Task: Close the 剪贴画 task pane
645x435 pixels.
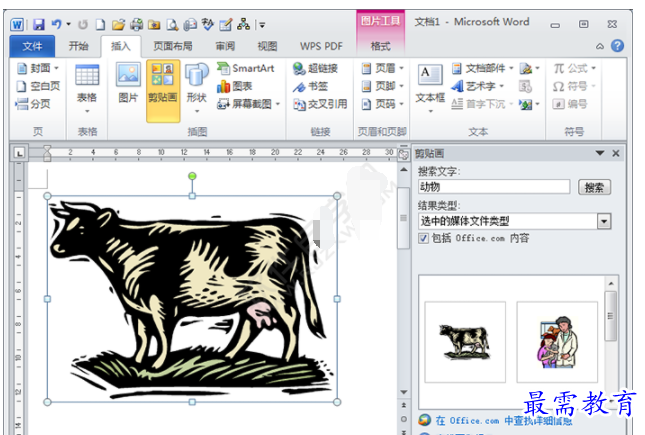Action: [x=616, y=153]
